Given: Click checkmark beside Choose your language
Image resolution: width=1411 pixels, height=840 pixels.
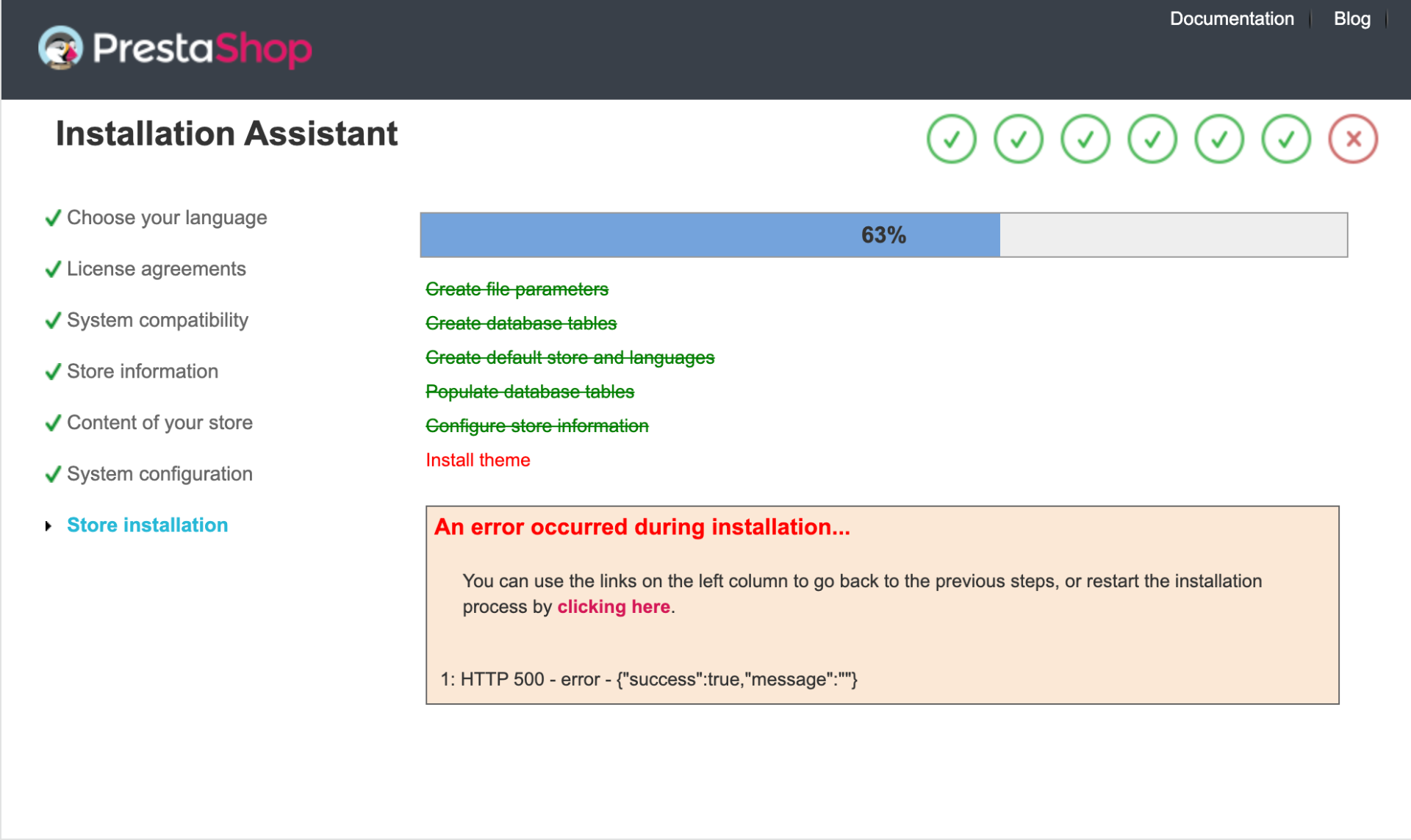Looking at the screenshot, I should pos(53,218).
